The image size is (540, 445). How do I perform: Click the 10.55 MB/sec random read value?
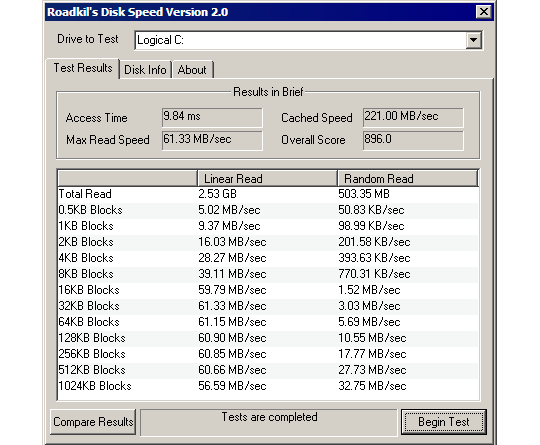(372, 338)
